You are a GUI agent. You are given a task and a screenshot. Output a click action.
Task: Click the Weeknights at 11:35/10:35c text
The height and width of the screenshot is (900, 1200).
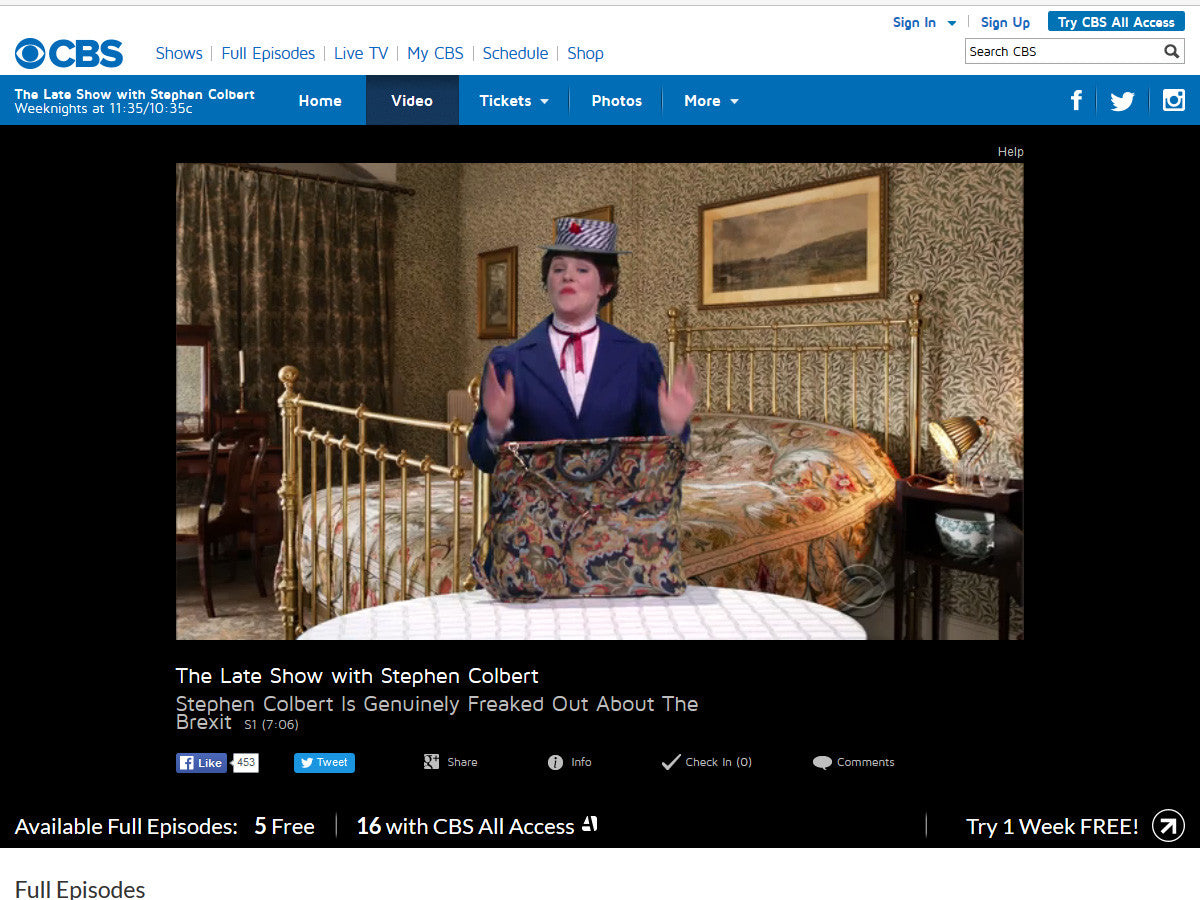[103, 108]
